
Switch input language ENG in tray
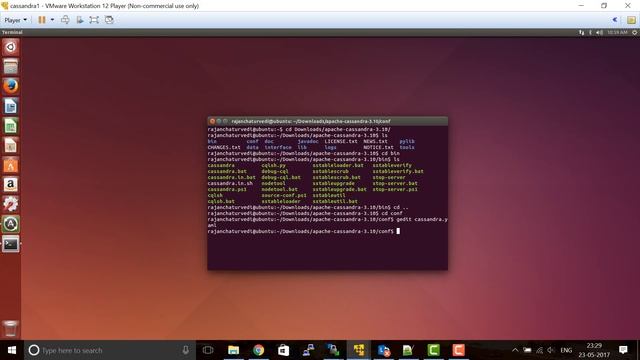(x=566, y=350)
